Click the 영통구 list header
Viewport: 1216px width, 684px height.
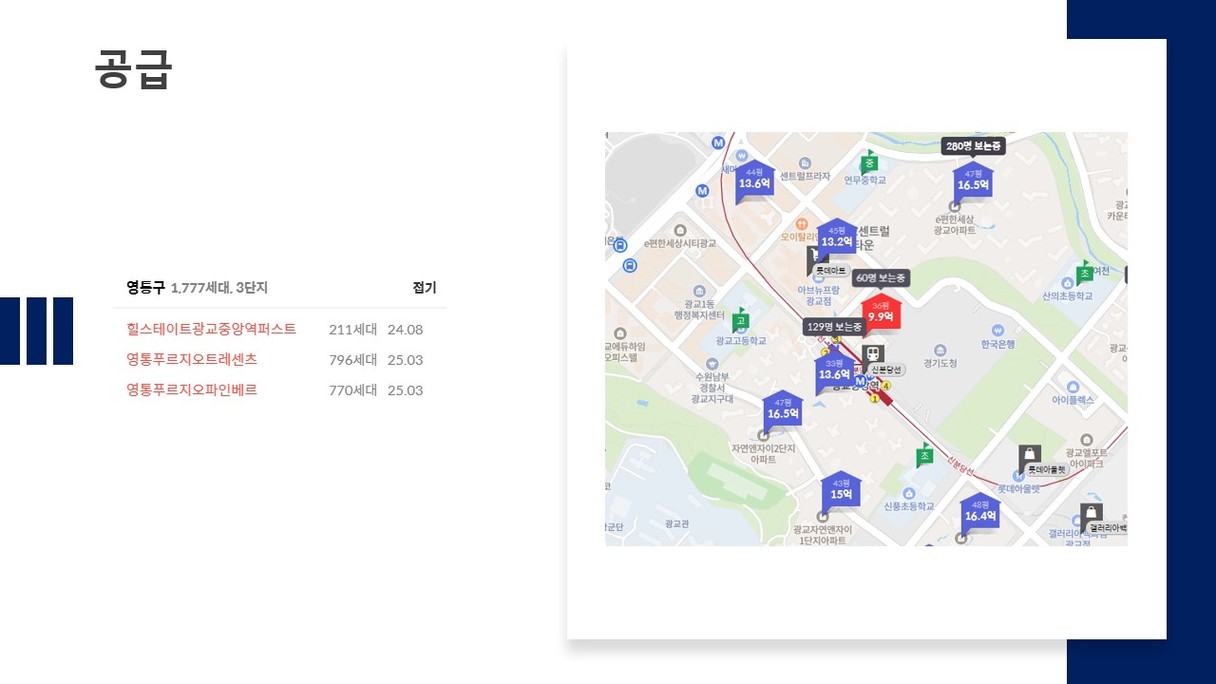coord(145,287)
